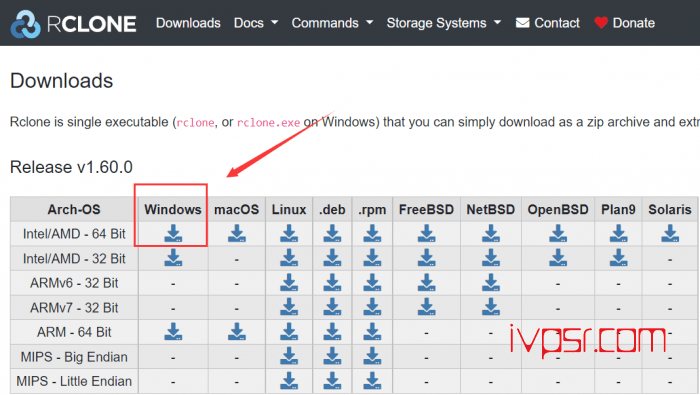The width and height of the screenshot is (700, 395).
Task: Open the Downloads nav link
Action: (188, 23)
